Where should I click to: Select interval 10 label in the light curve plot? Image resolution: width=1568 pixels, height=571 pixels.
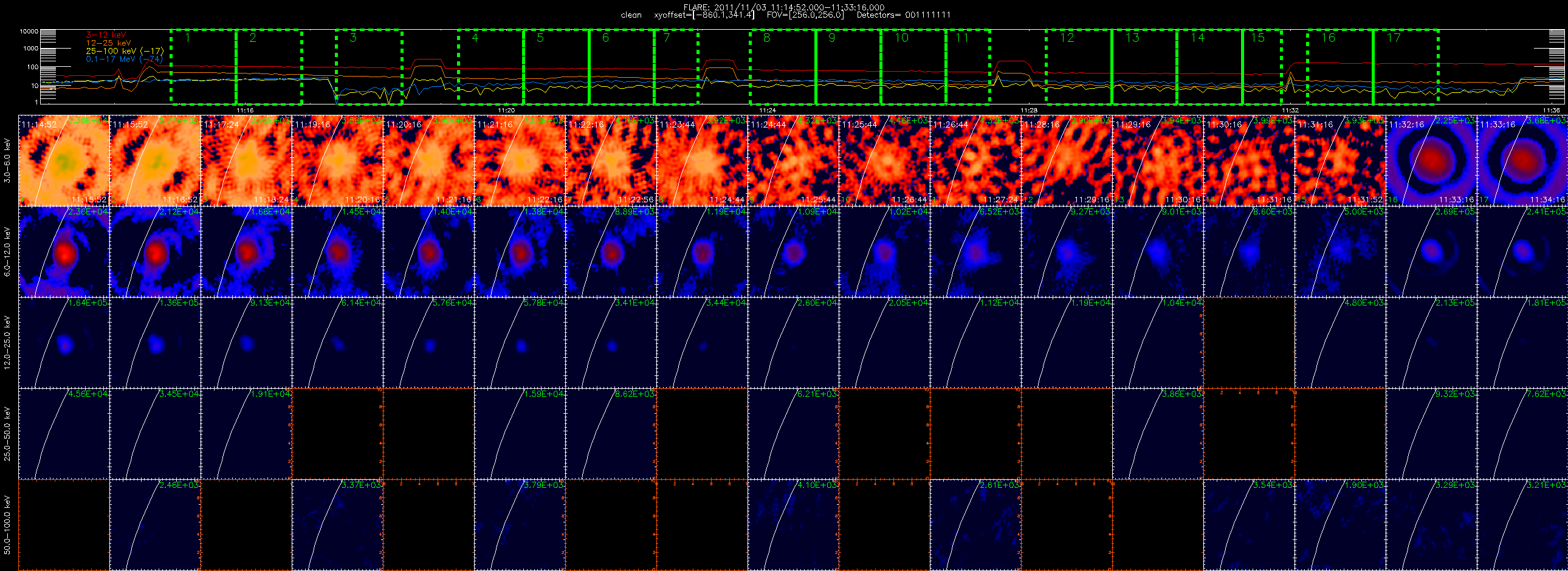click(x=901, y=38)
